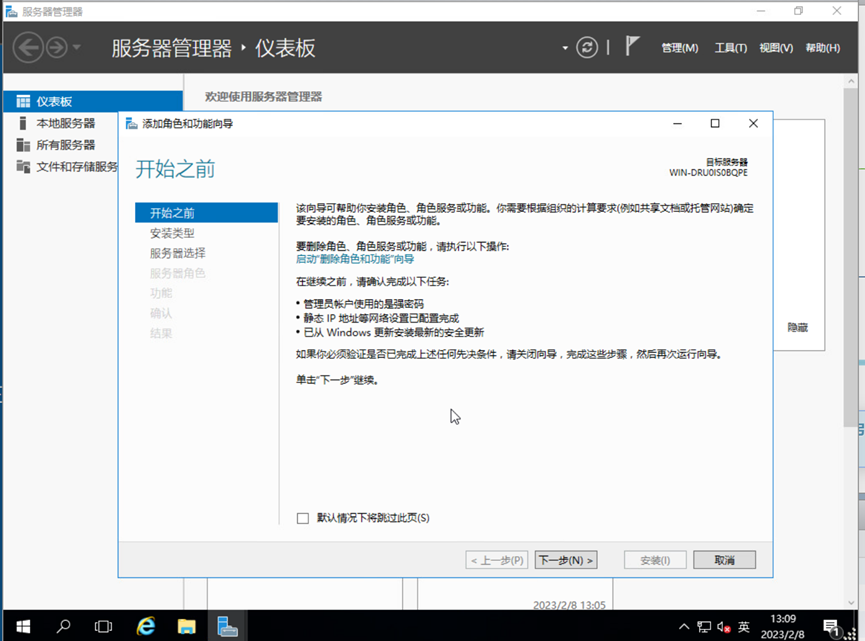
Task: Click the 欢迎使用服务器管理器 heading
Action: 264,97
